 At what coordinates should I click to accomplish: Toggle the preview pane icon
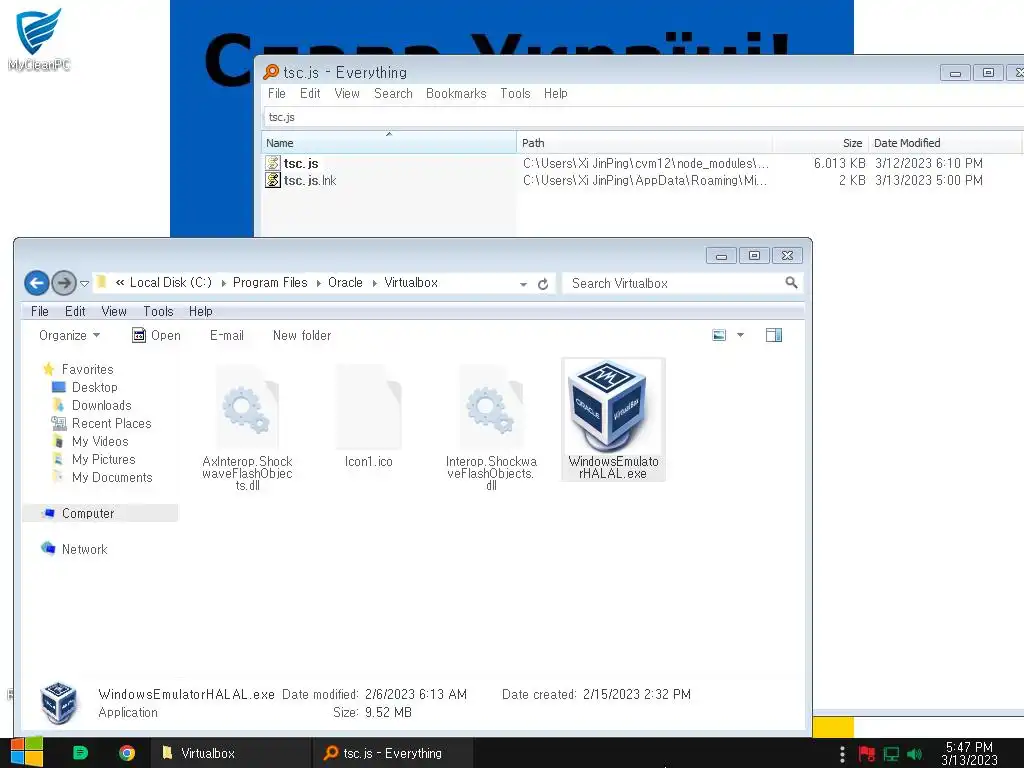tap(774, 335)
